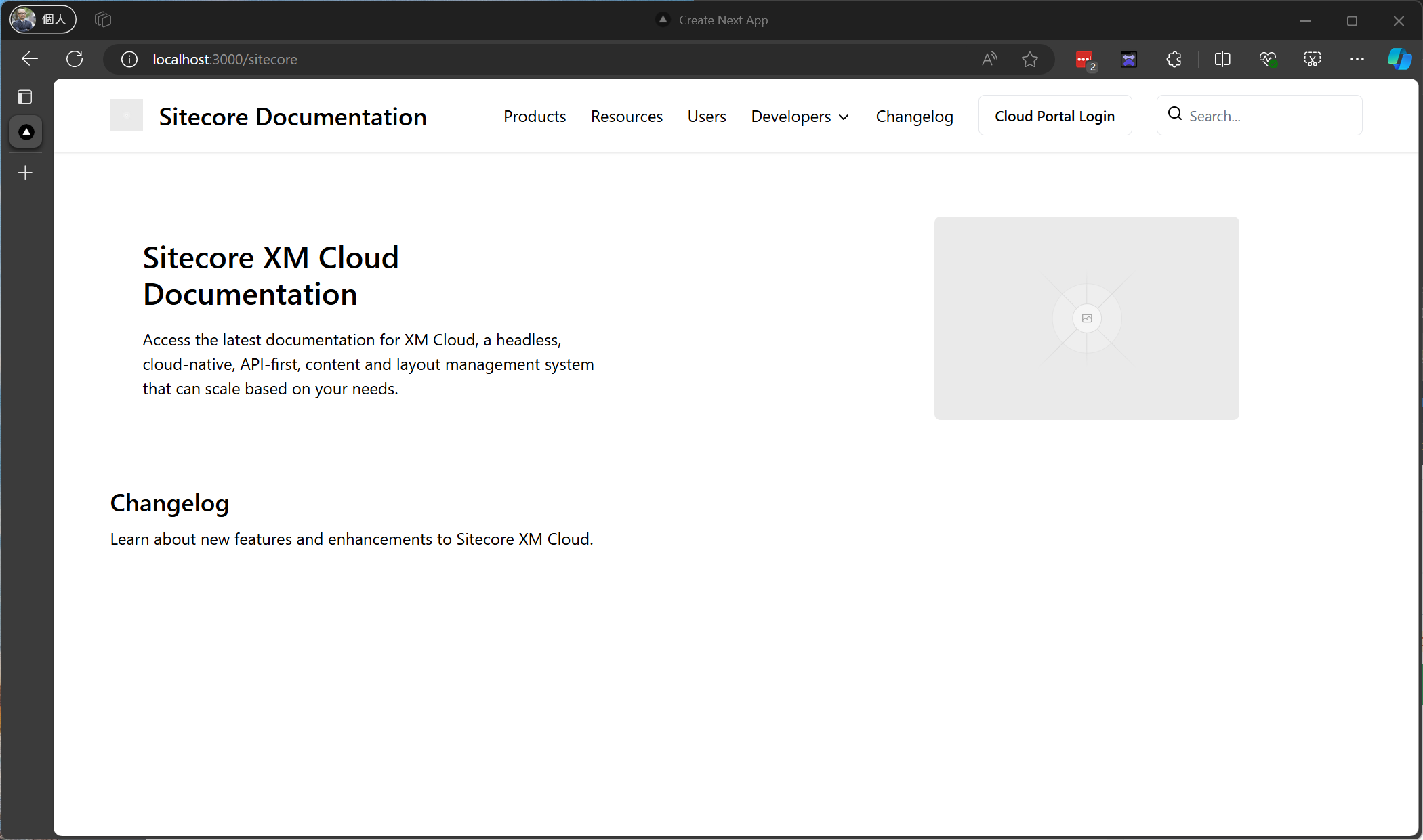
Task: Click the hero placeholder image
Action: point(1087,318)
